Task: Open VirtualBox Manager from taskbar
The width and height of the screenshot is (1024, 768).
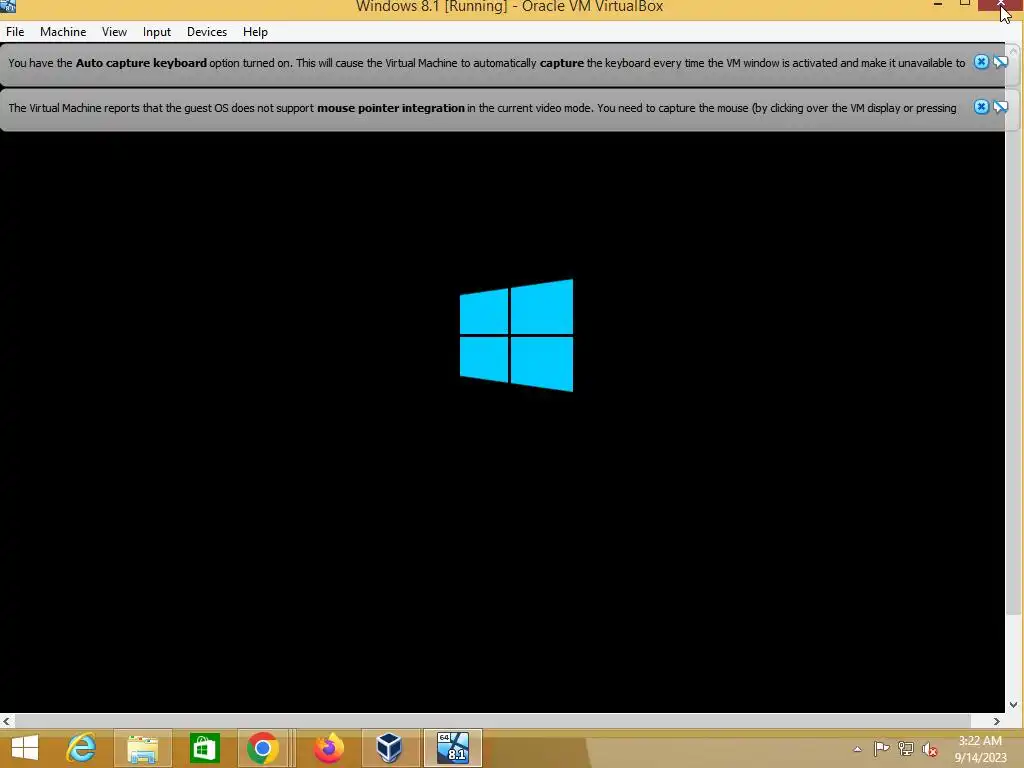Action: click(389, 748)
